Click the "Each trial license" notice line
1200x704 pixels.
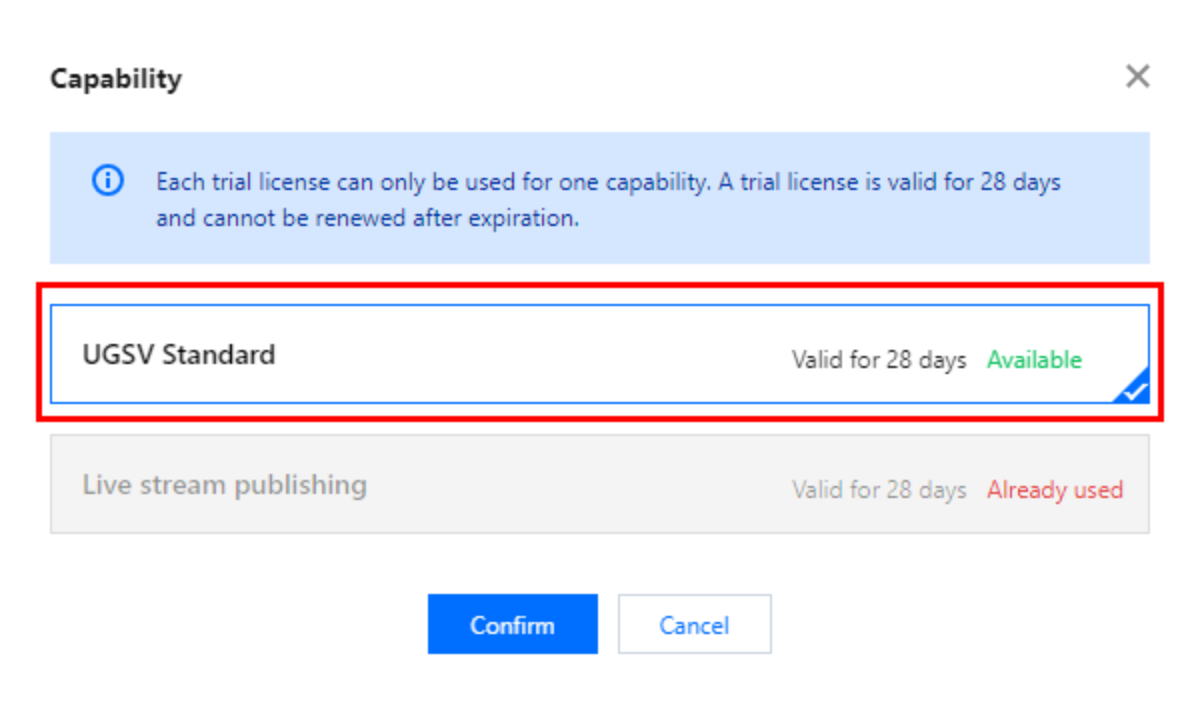[x=607, y=183]
